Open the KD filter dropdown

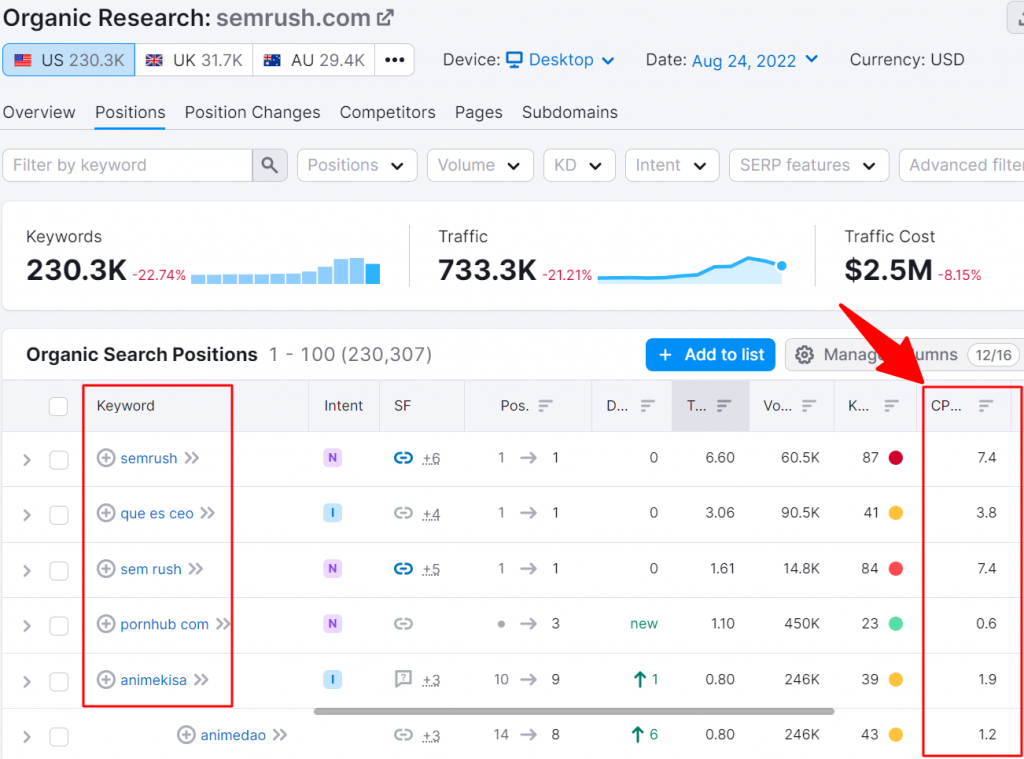click(579, 165)
